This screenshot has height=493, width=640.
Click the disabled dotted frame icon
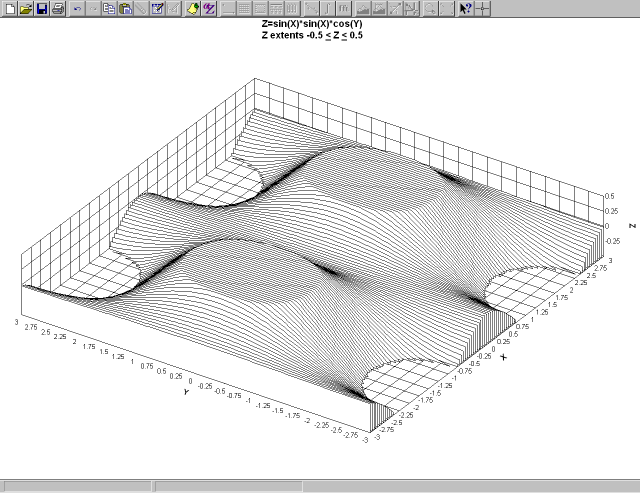pos(260,9)
